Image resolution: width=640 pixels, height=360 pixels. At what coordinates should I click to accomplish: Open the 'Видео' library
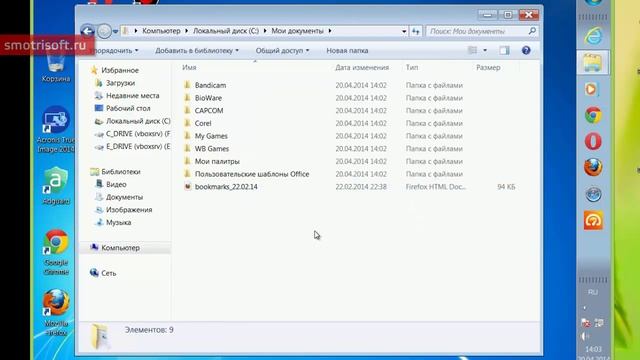tap(116, 184)
